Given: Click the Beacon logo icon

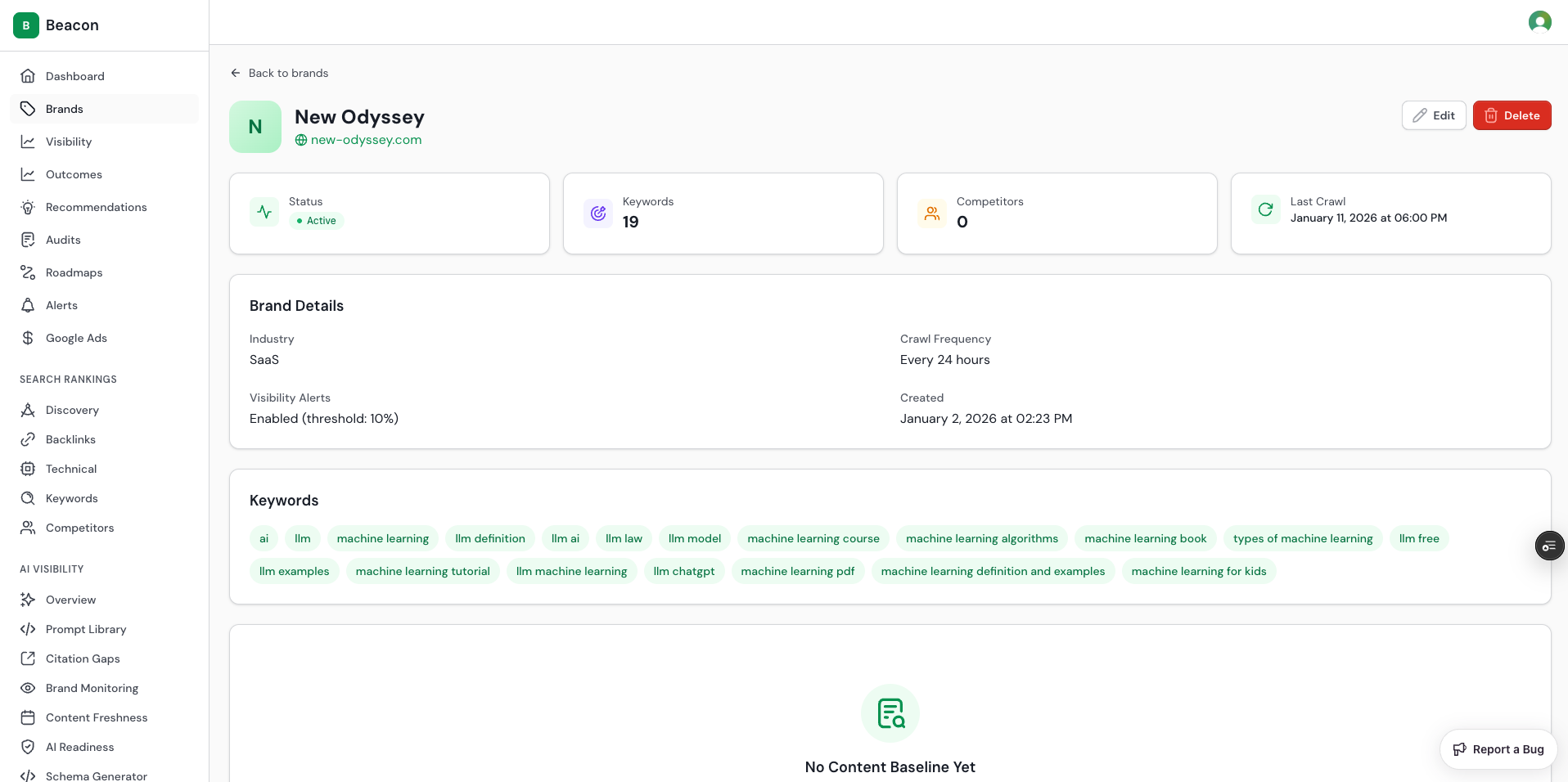Looking at the screenshot, I should click(26, 25).
